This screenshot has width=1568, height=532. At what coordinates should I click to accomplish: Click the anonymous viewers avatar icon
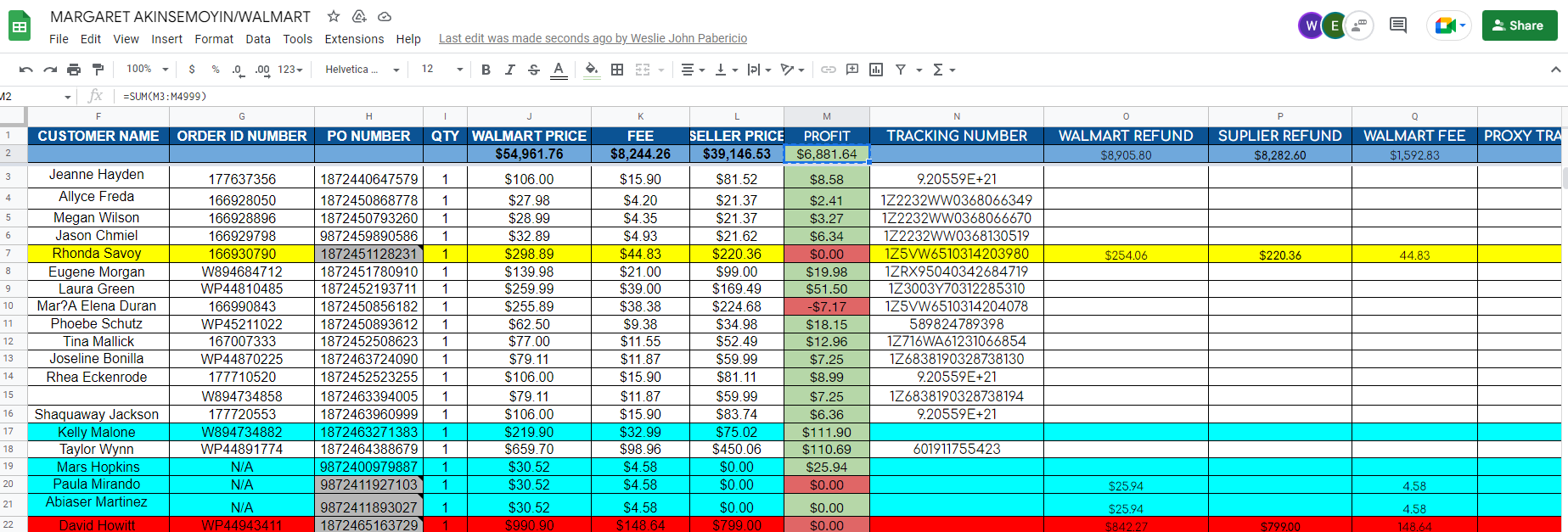1359,25
